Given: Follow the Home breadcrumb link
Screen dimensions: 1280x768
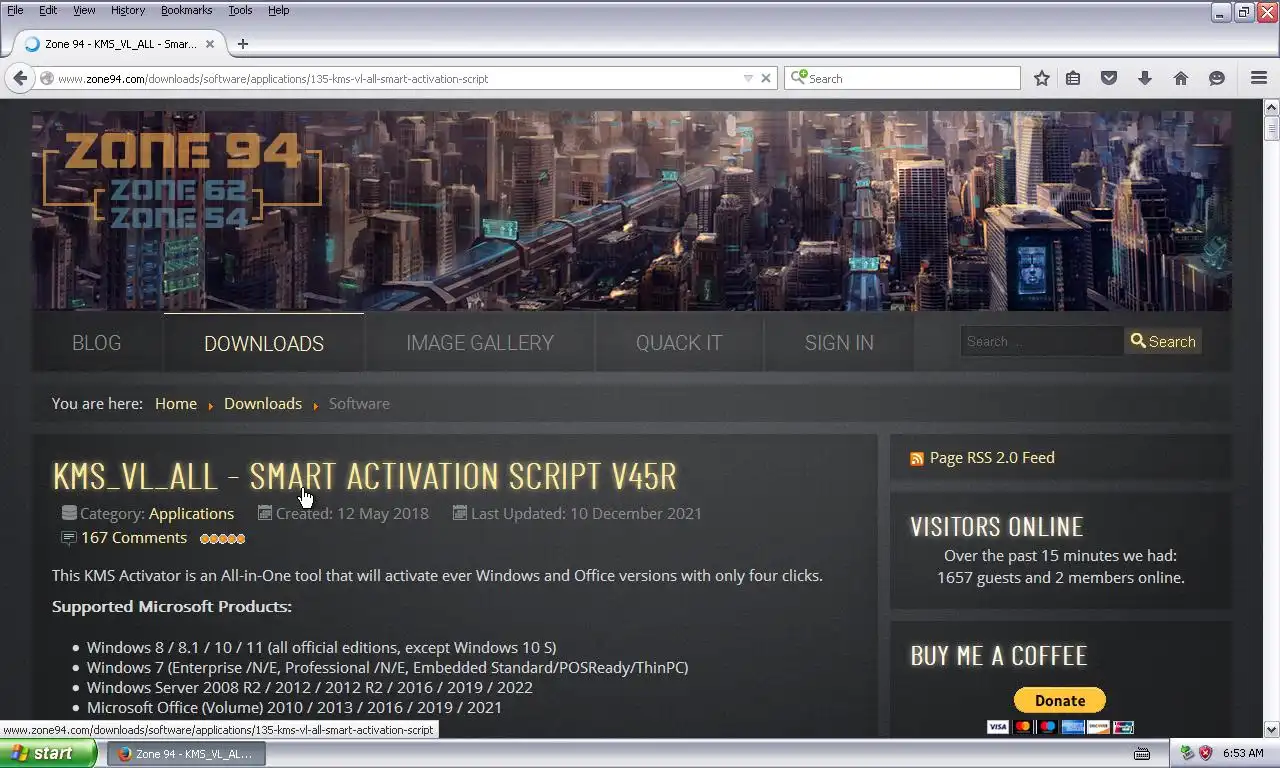Looking at the screenshot, I should pyautogui.click(x=176, y=403).
